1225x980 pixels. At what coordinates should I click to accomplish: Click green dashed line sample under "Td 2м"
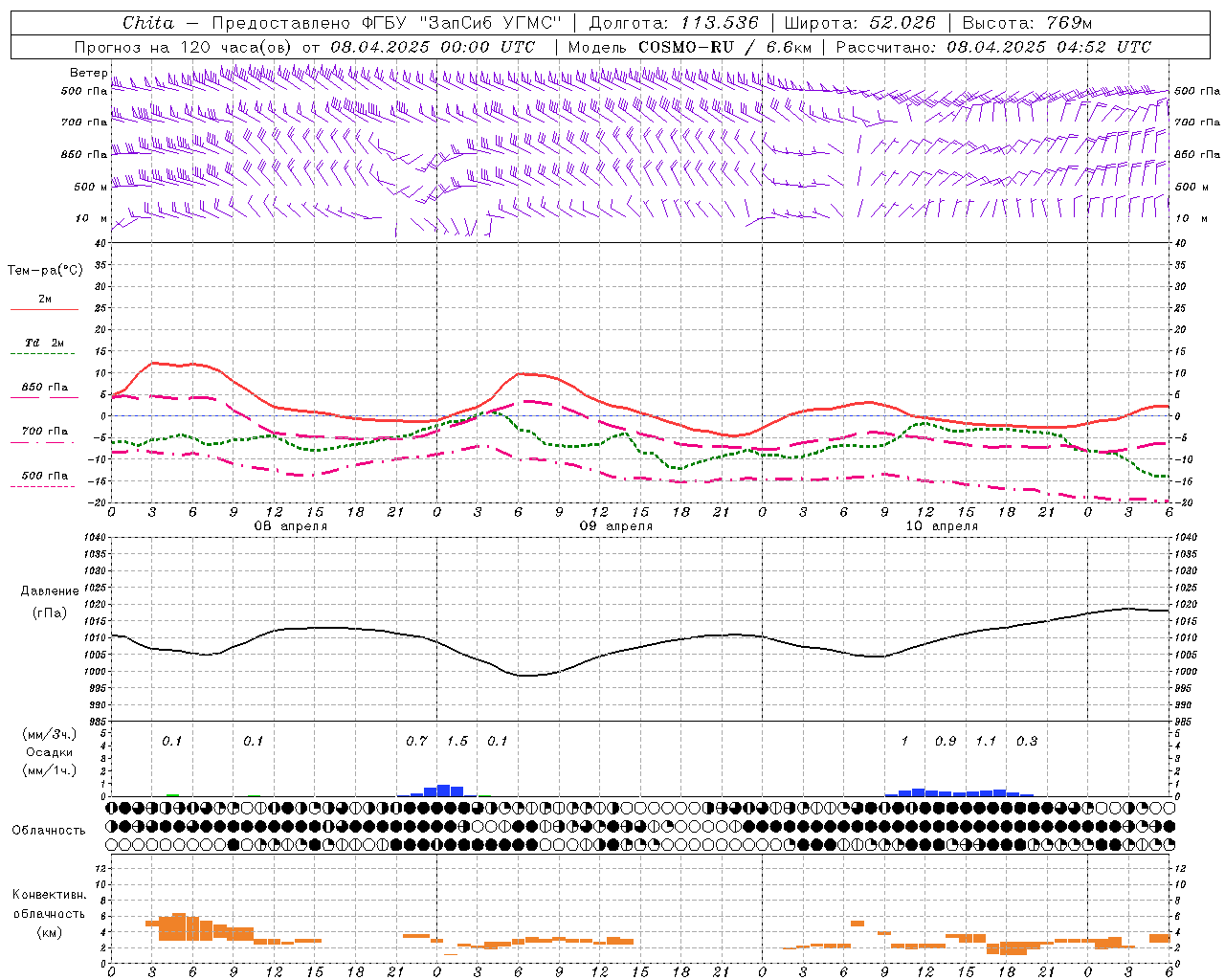click(44, 354)
